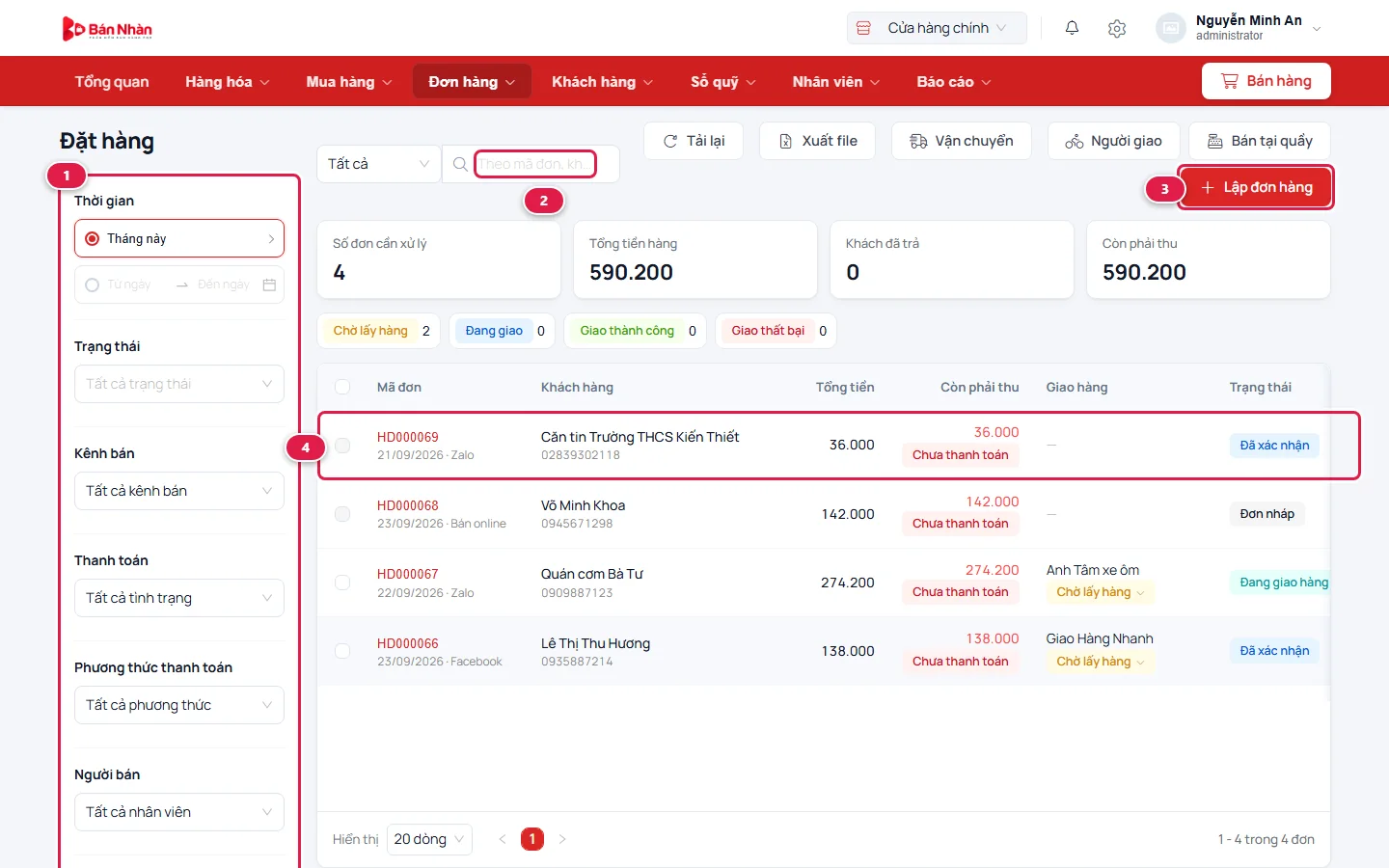Expand the Tất cả trạng thái dropdown
Viewport: 1389px width, 868px height.
point(179,384)
